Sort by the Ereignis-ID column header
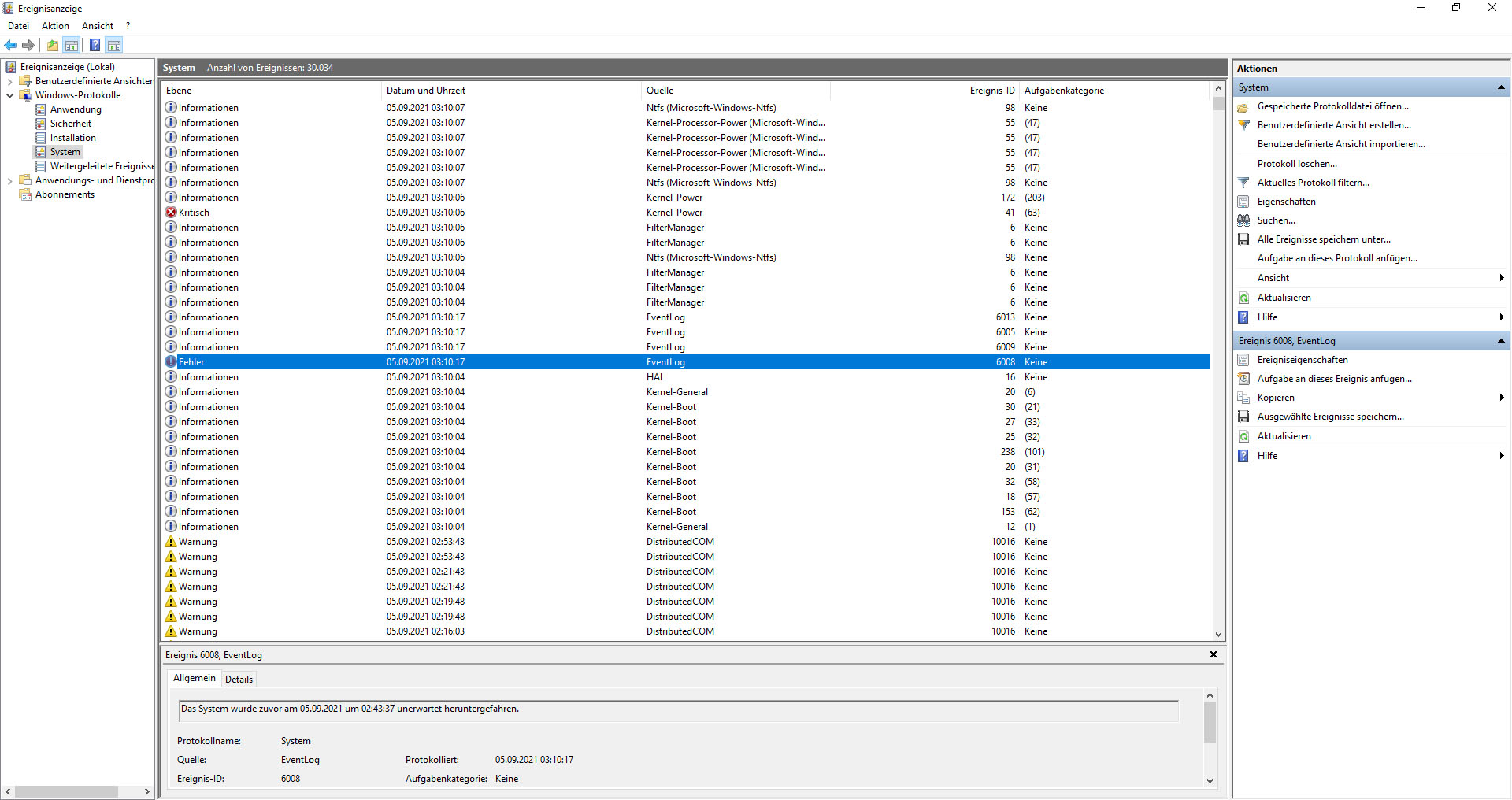 click(925, 91)
